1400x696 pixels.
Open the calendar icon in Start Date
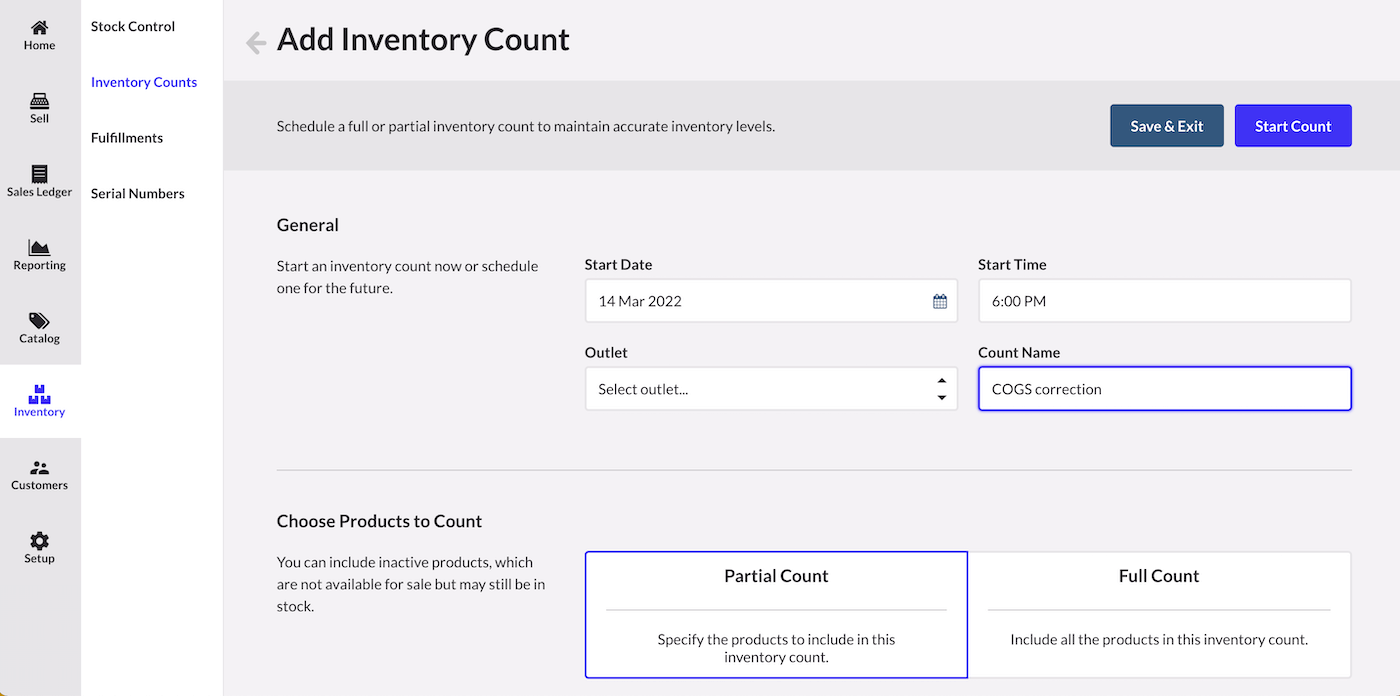[x=939, y=301]
